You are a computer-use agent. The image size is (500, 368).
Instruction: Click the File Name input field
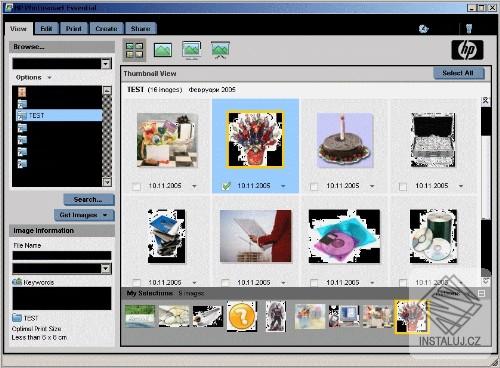click(62, 255)
